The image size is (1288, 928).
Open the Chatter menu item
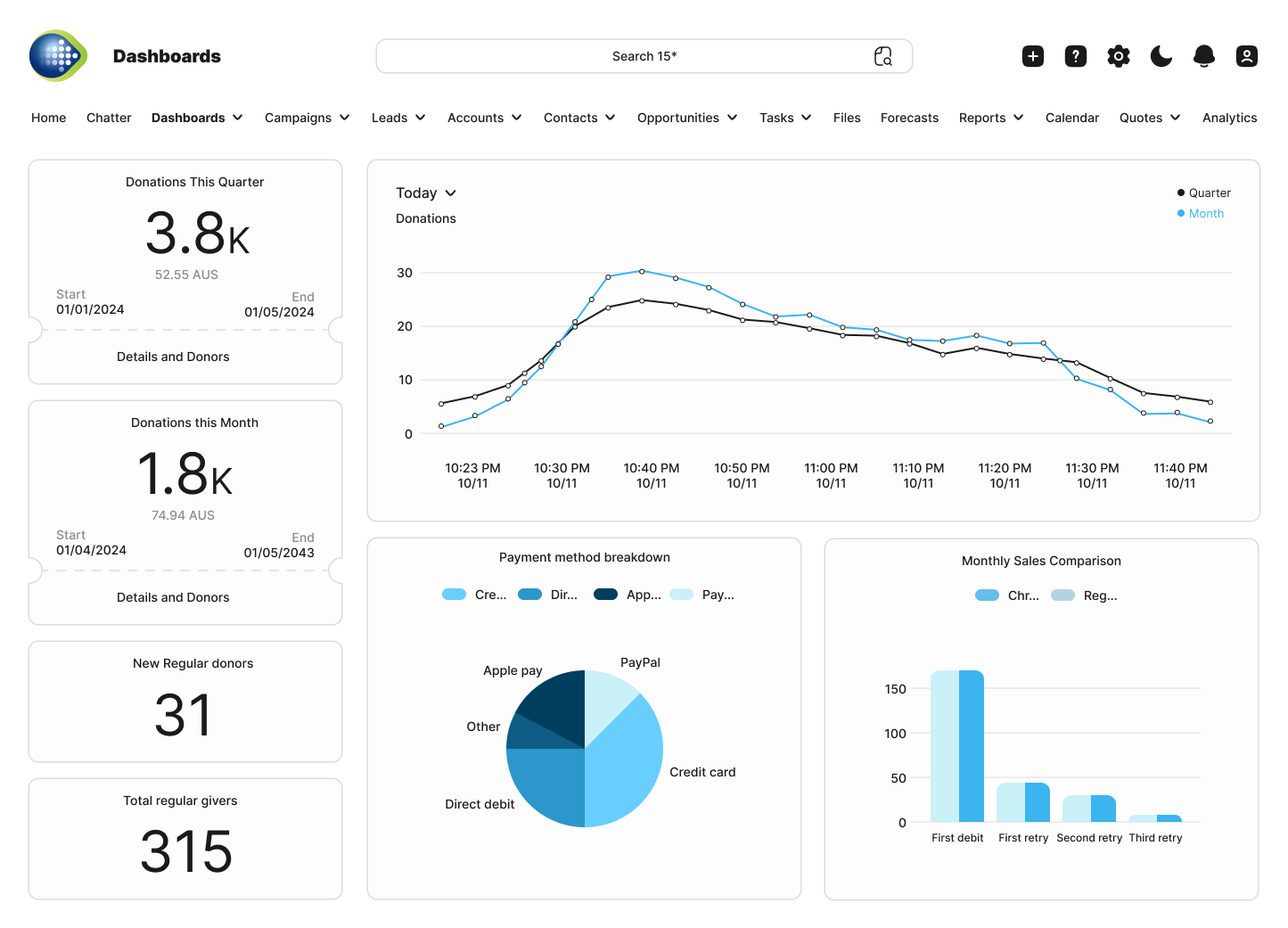click(x=109, y=118)
